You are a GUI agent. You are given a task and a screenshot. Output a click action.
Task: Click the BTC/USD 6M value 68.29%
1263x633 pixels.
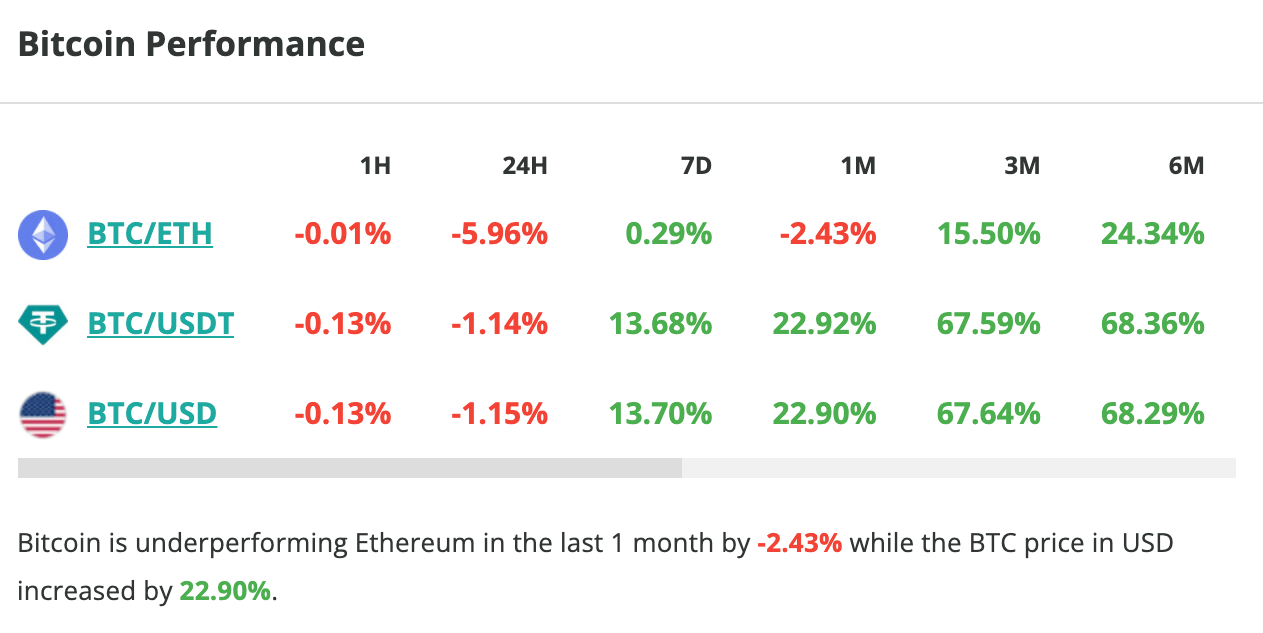[1152, 414]
